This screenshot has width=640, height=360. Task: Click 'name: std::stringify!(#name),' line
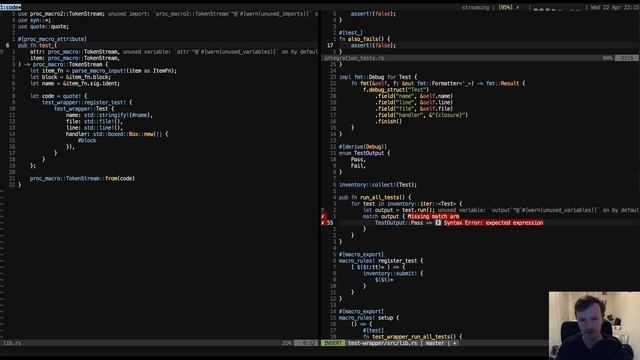[109, 115]
